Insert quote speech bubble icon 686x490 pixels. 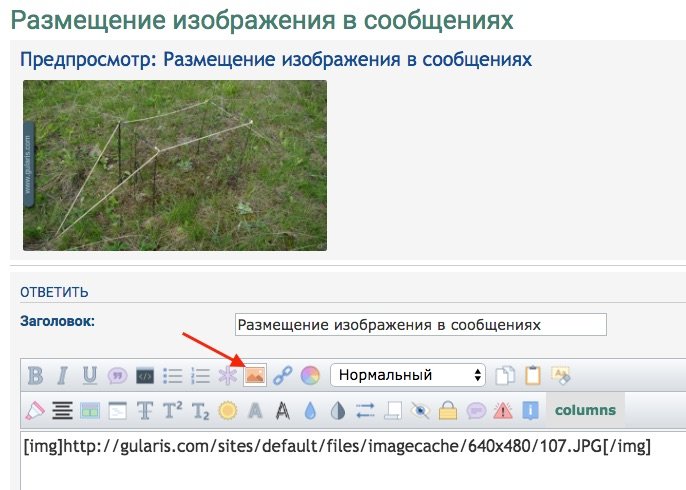coord(117,376)
